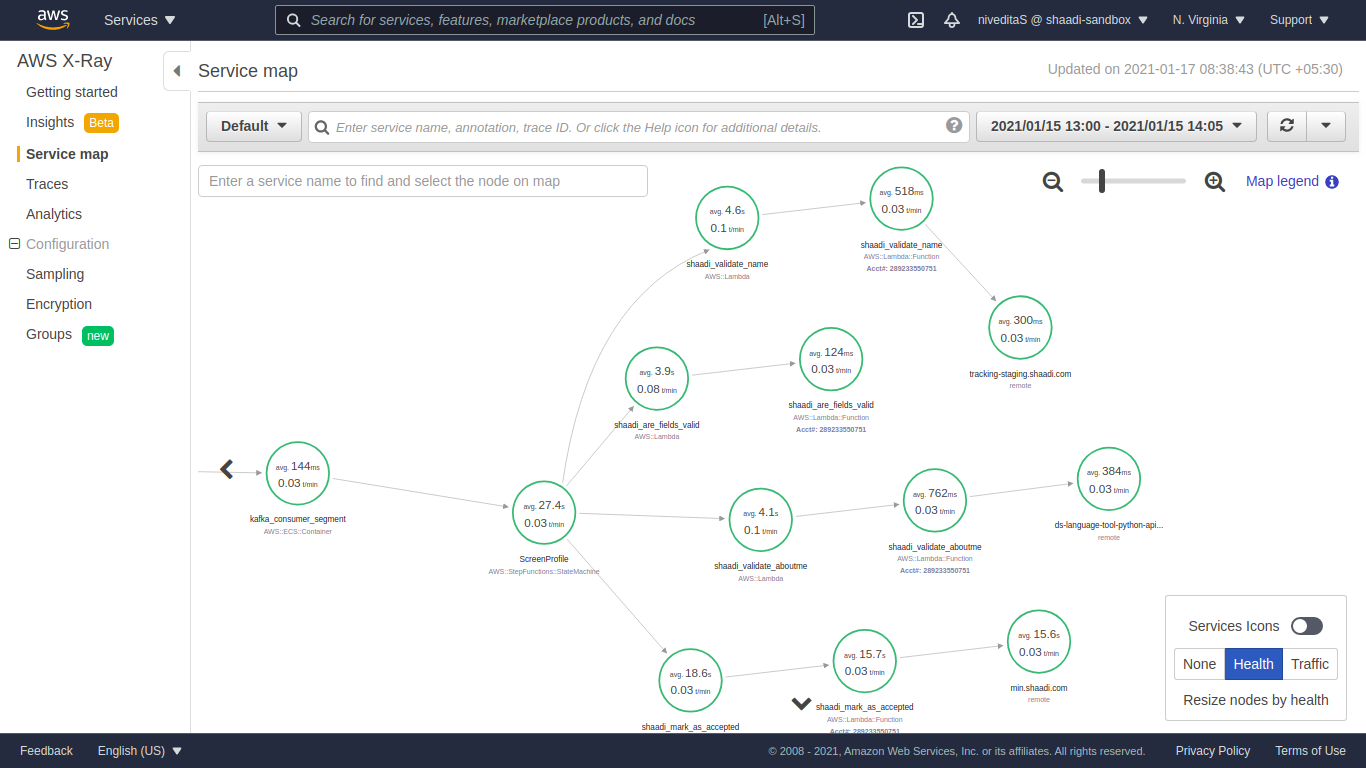1366x768 pixels.
Task: Open the Default group dropdown
Action: (253, 126)
